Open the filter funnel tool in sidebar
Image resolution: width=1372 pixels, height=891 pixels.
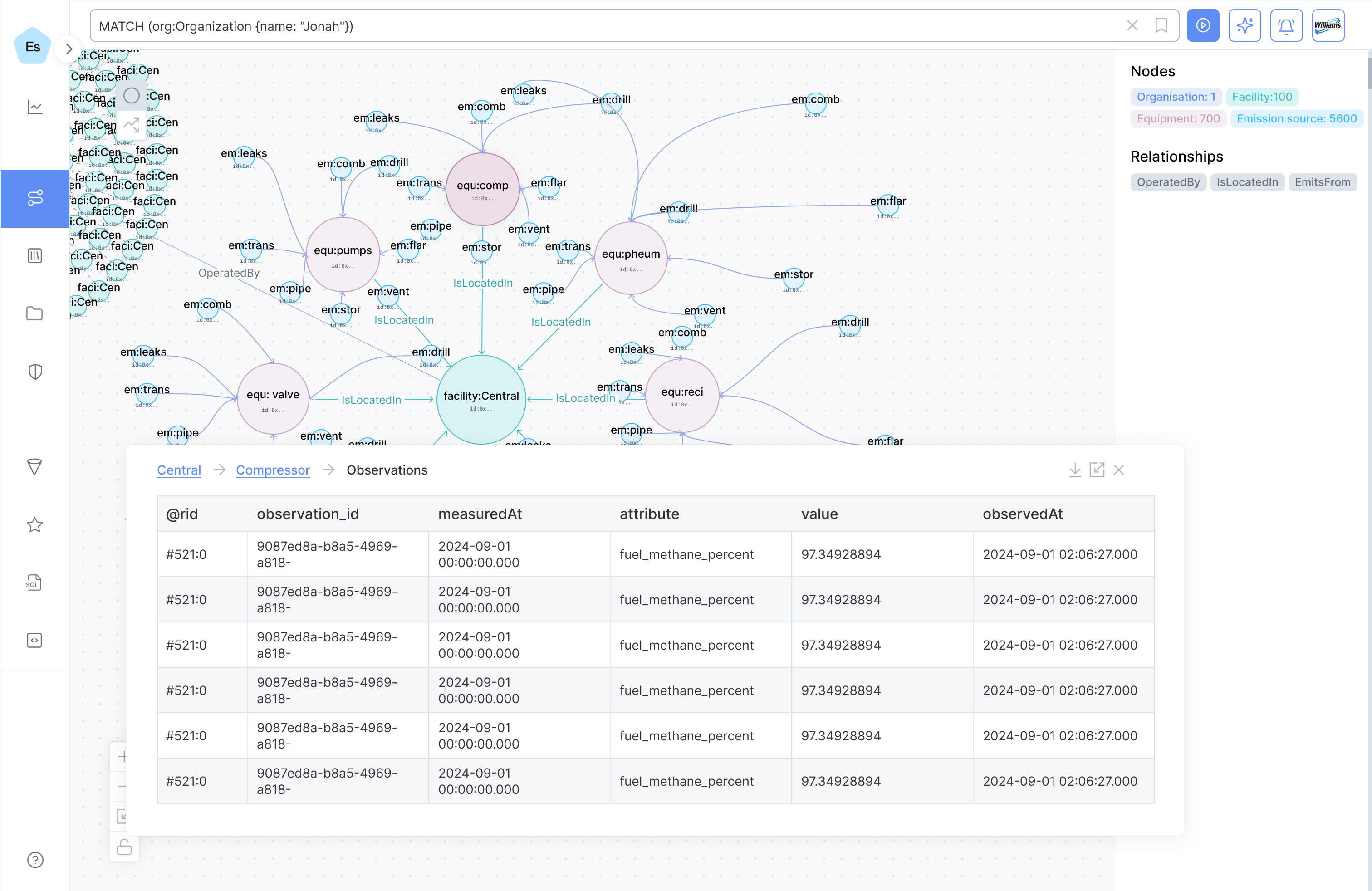click(34, 467)
